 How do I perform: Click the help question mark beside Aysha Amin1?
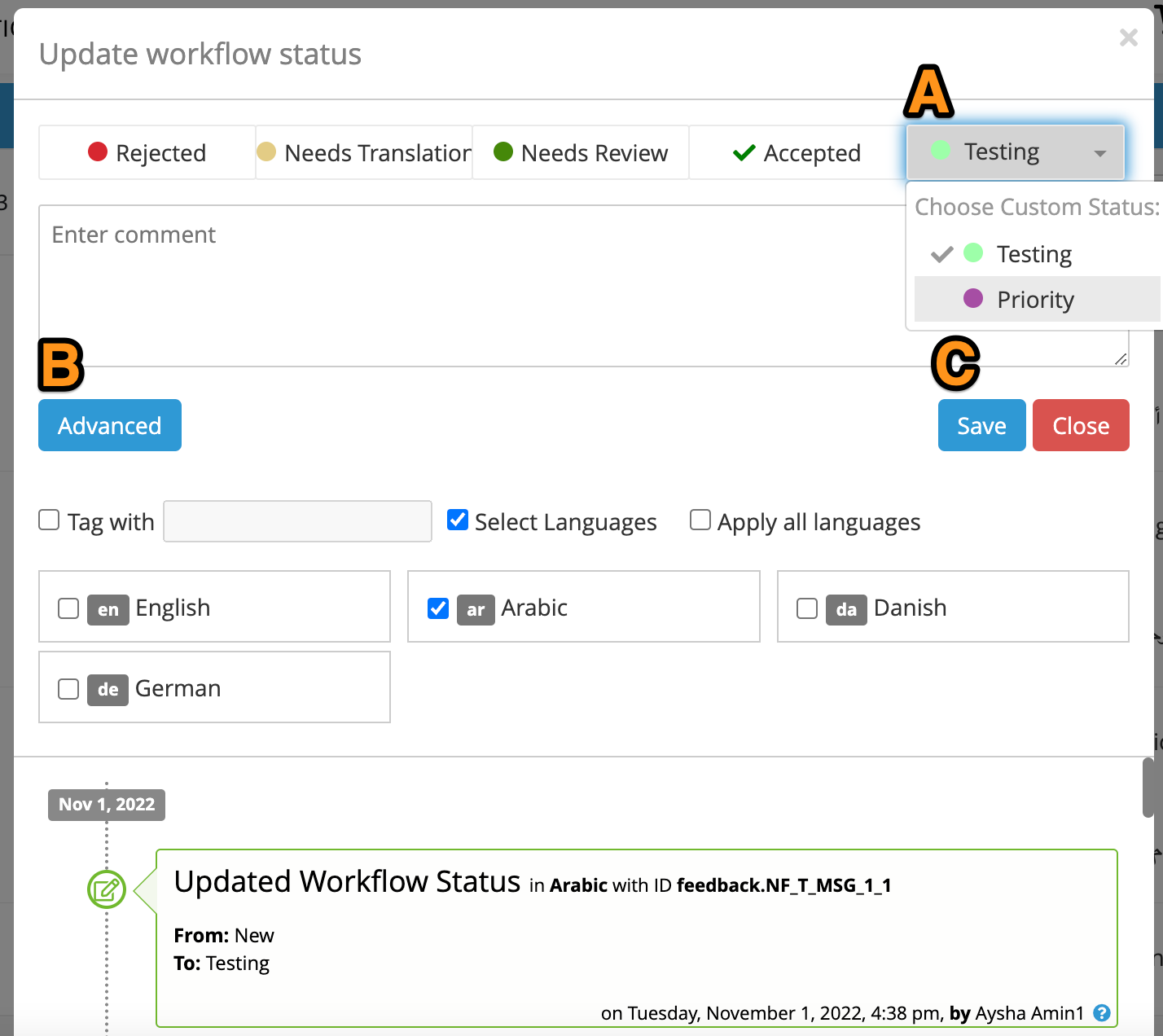coord(1102,1013)
